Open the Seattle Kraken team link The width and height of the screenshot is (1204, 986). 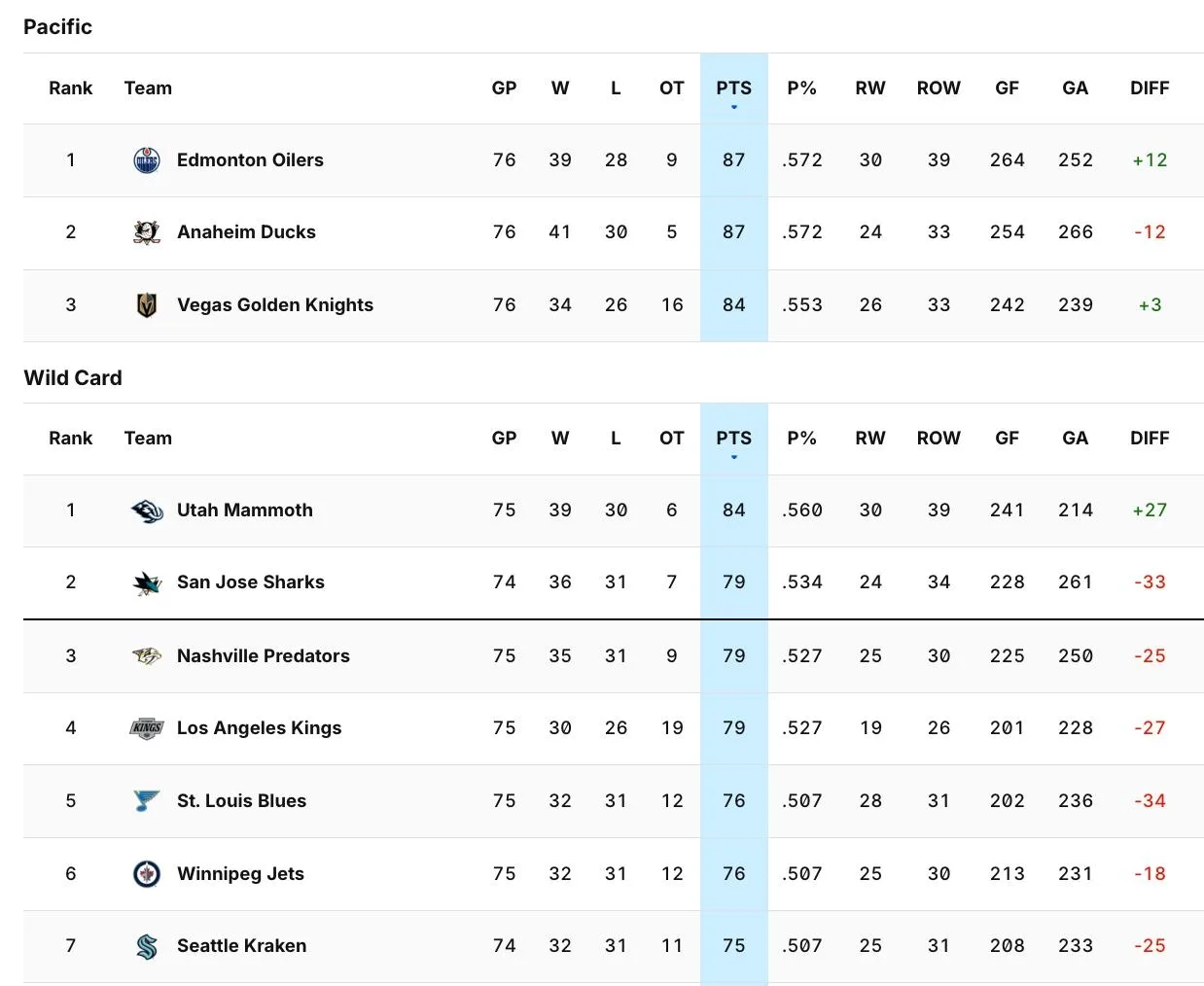click(241, 946)
